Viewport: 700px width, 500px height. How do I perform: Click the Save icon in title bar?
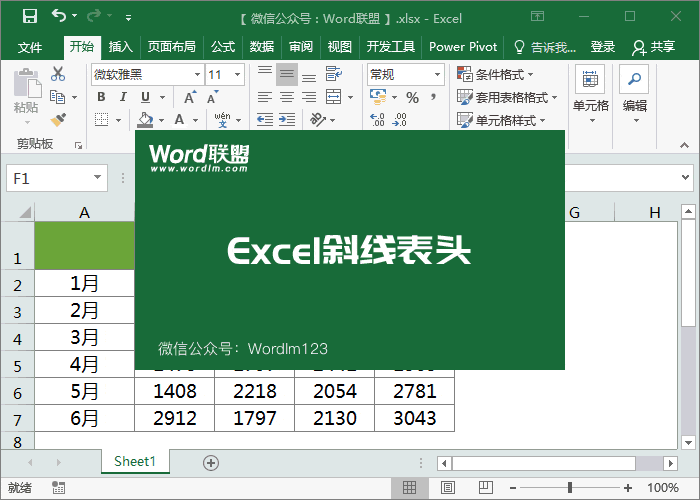pyautogui.click(x=29, y=16)
